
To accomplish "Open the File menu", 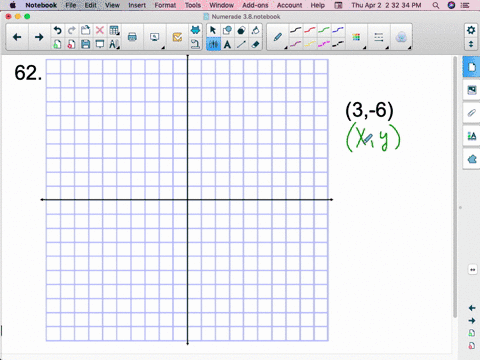I will pyautogui.click(x=71, y=5).
